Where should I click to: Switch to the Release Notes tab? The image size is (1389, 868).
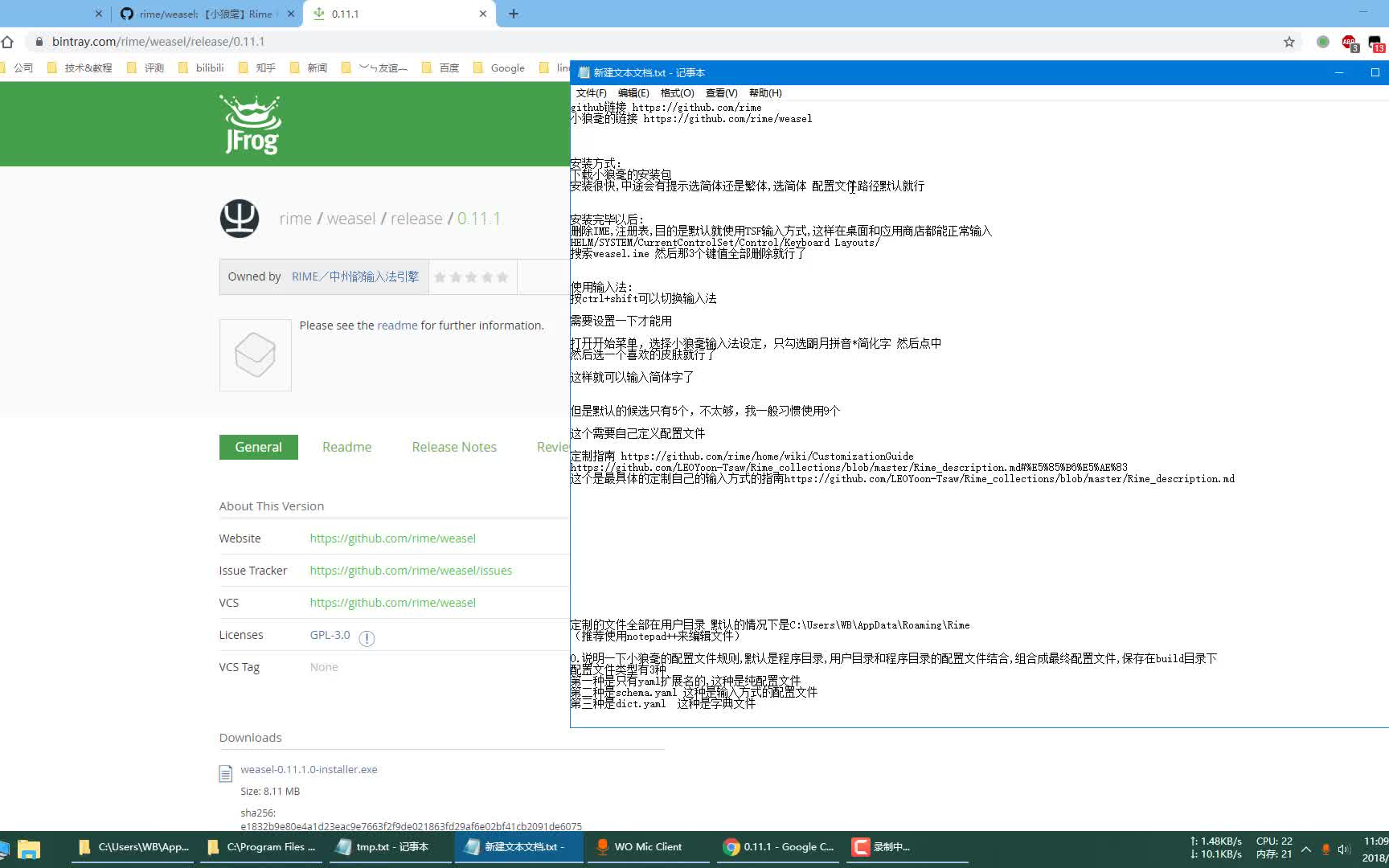click(454, 447)
